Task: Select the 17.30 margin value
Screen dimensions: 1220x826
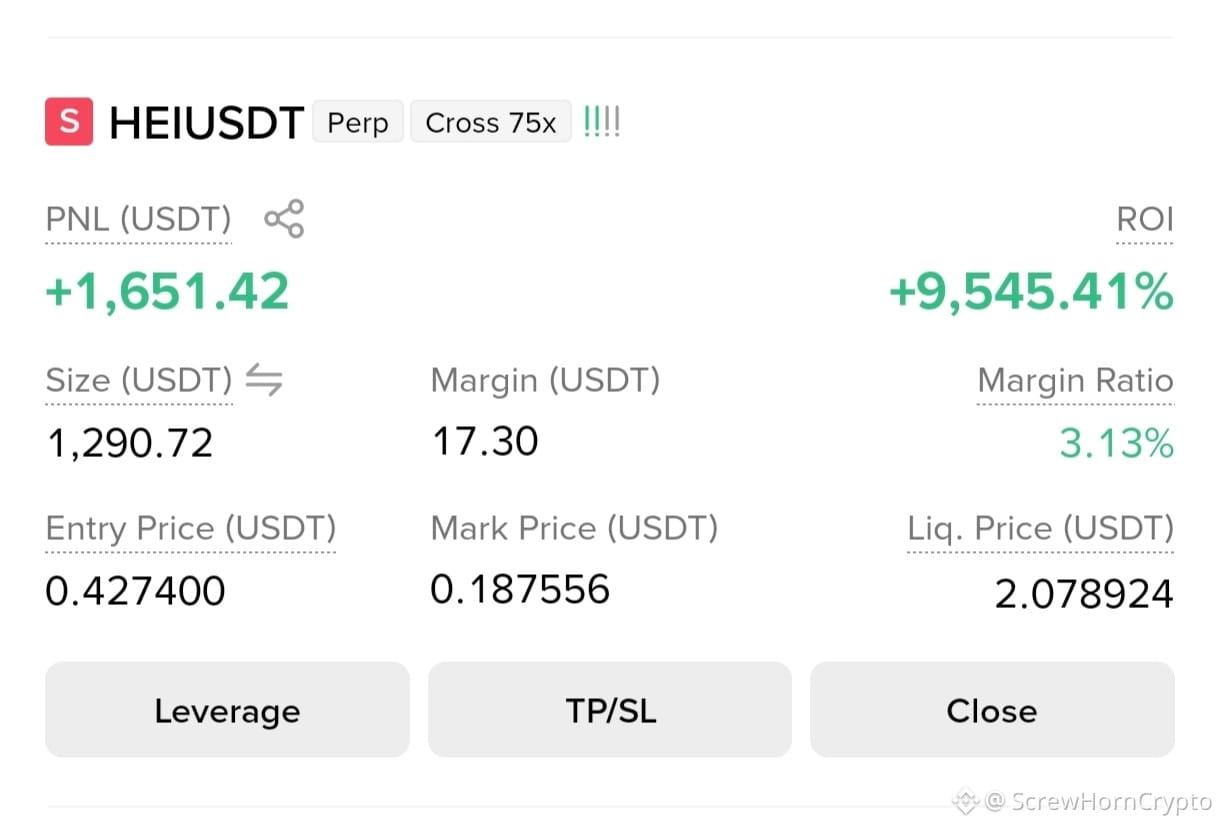Action: 485,441
